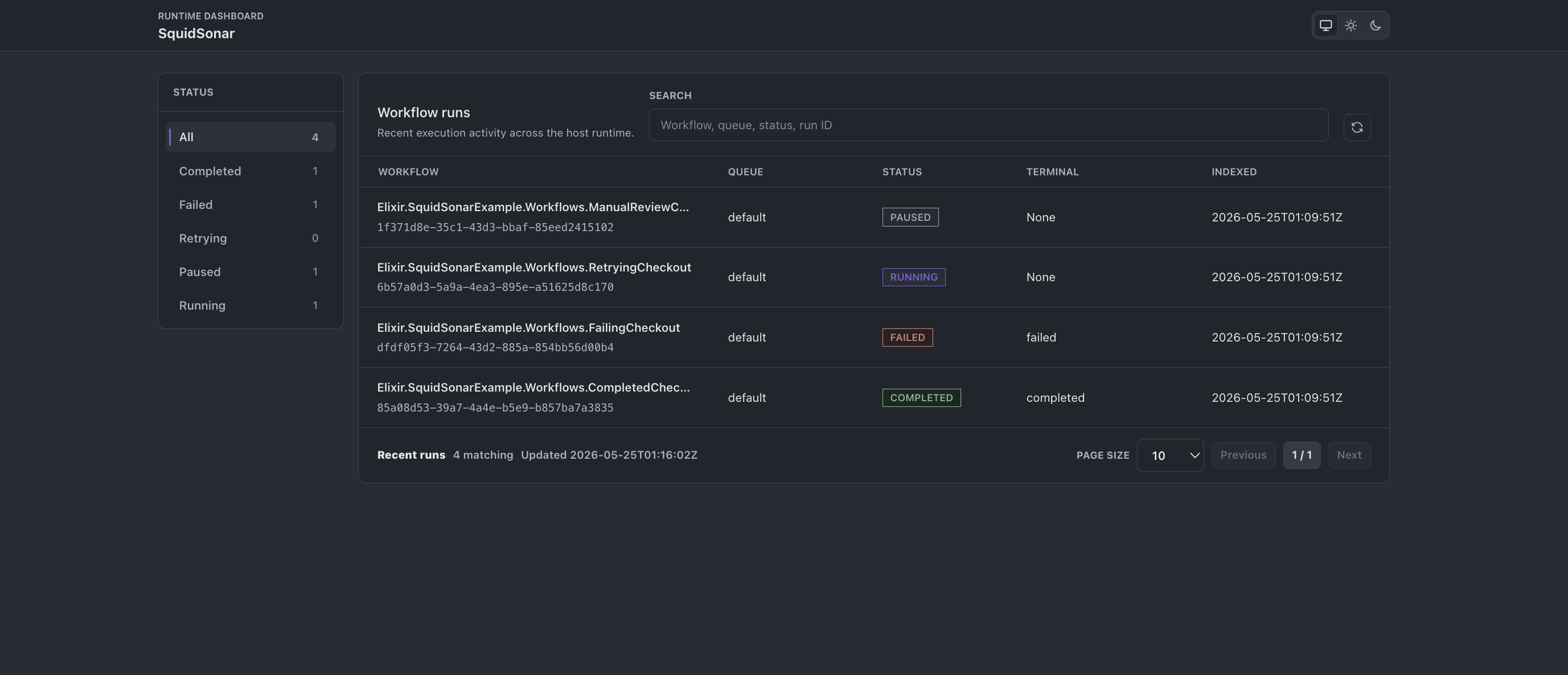
Task: Open the CompletedChec... workflow run
Action: [533, 388]
